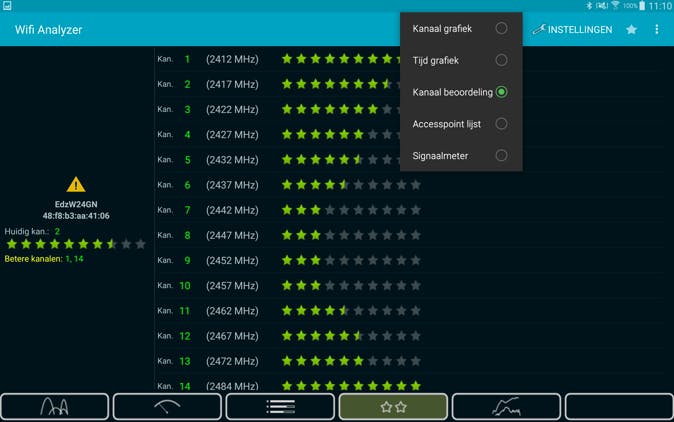This screenshot has width=674, height=422.
Task: Choose Signaalmeter menu entry
Action: [x=461, y=156]
